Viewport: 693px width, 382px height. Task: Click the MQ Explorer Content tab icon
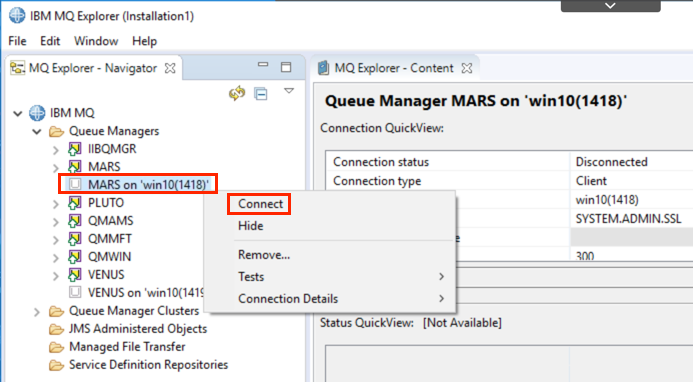324,68
